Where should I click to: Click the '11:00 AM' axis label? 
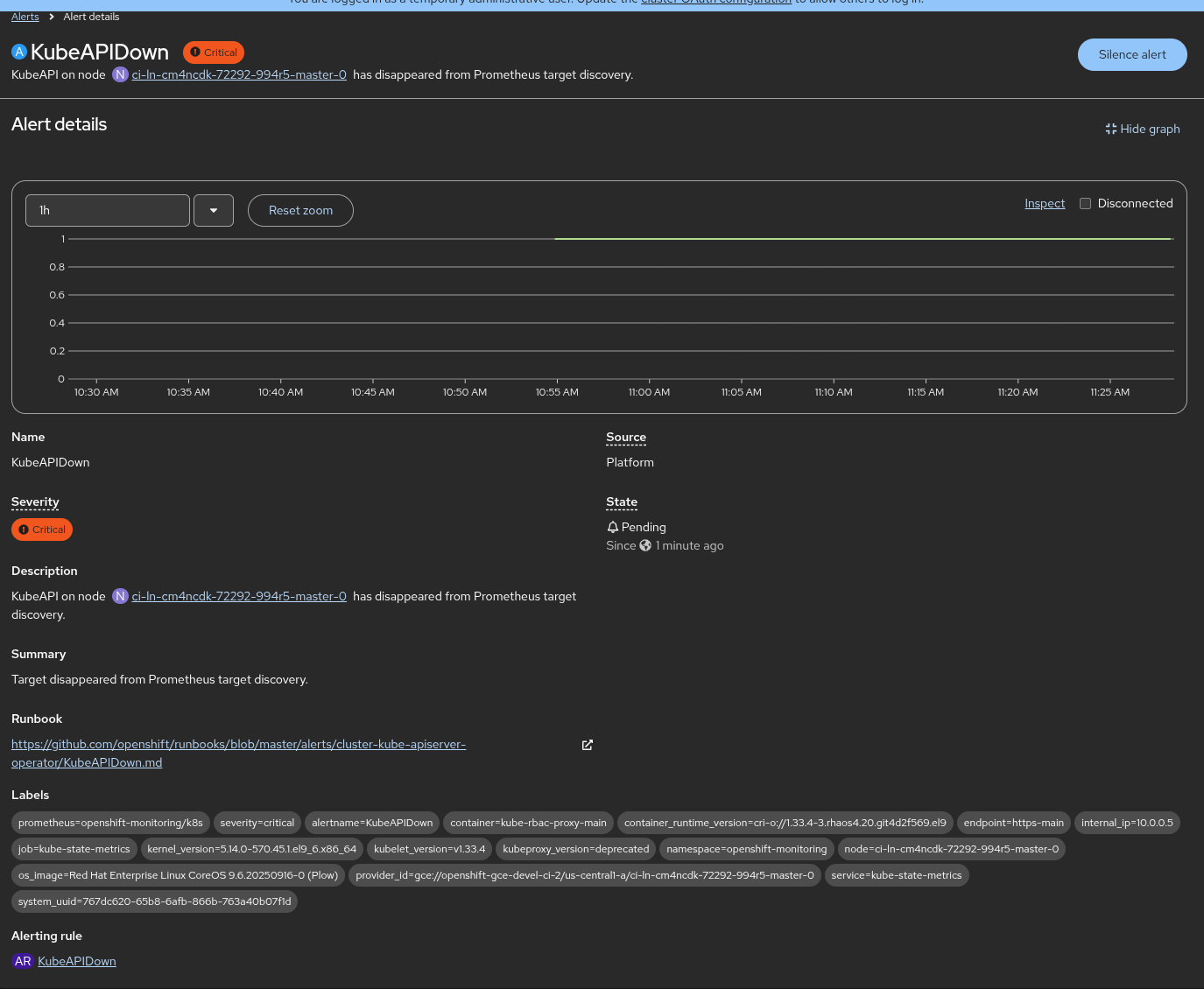(x=649, y=392)
